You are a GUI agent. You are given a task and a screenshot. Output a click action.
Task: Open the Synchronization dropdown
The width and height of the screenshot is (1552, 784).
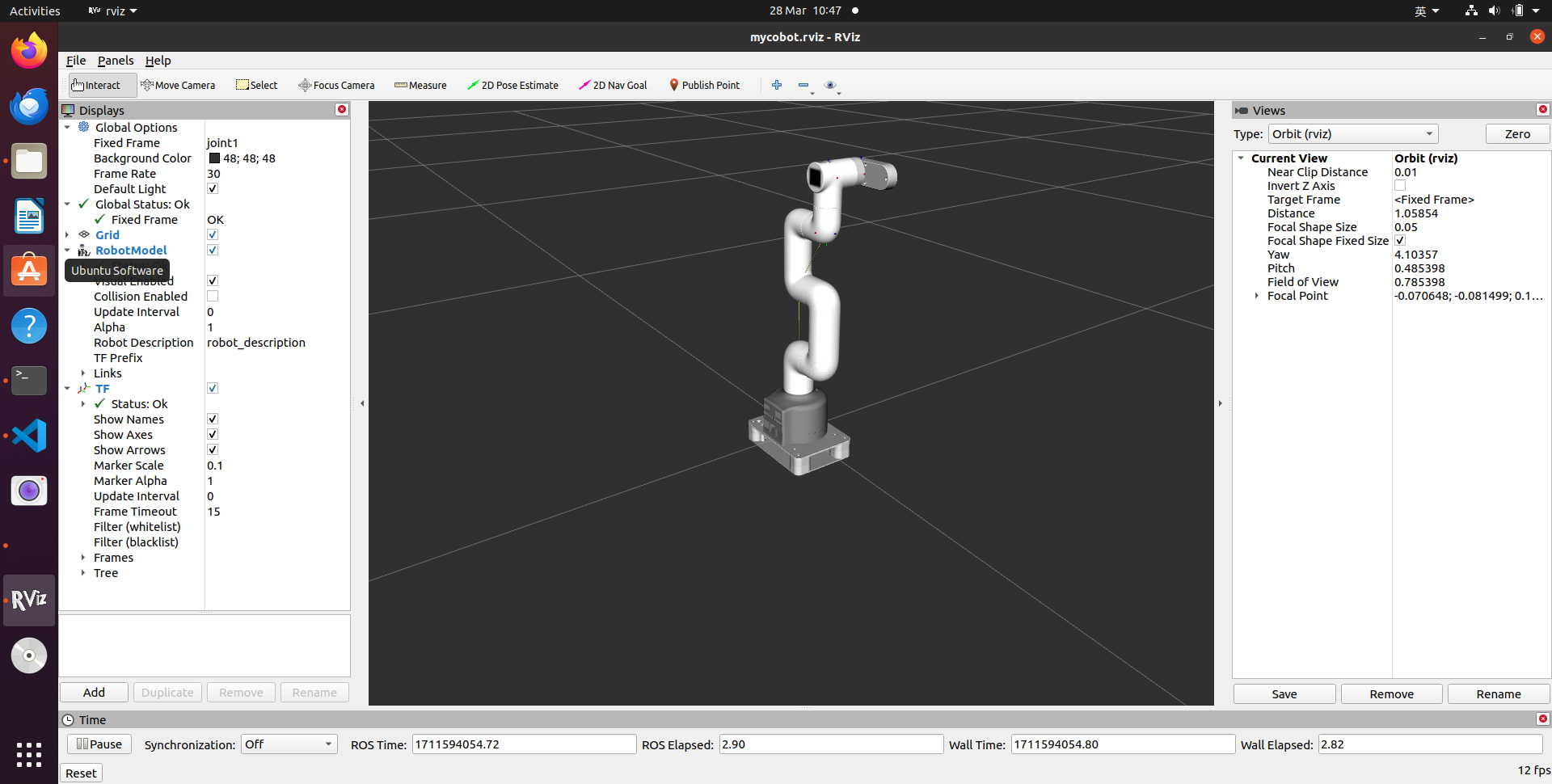289,744
